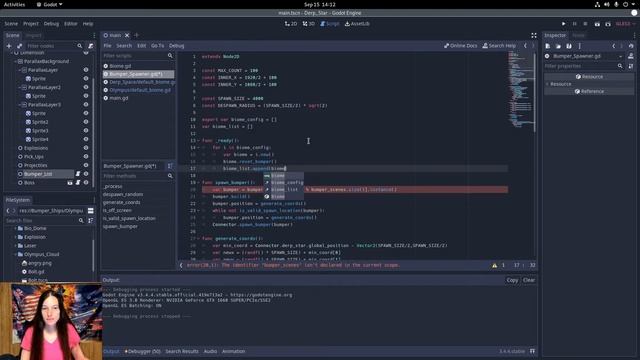Collapse the ParallaxLayer2 tree node
This screenshot has height=360, width=640.
pyautogui.click(x=20, y=87)
